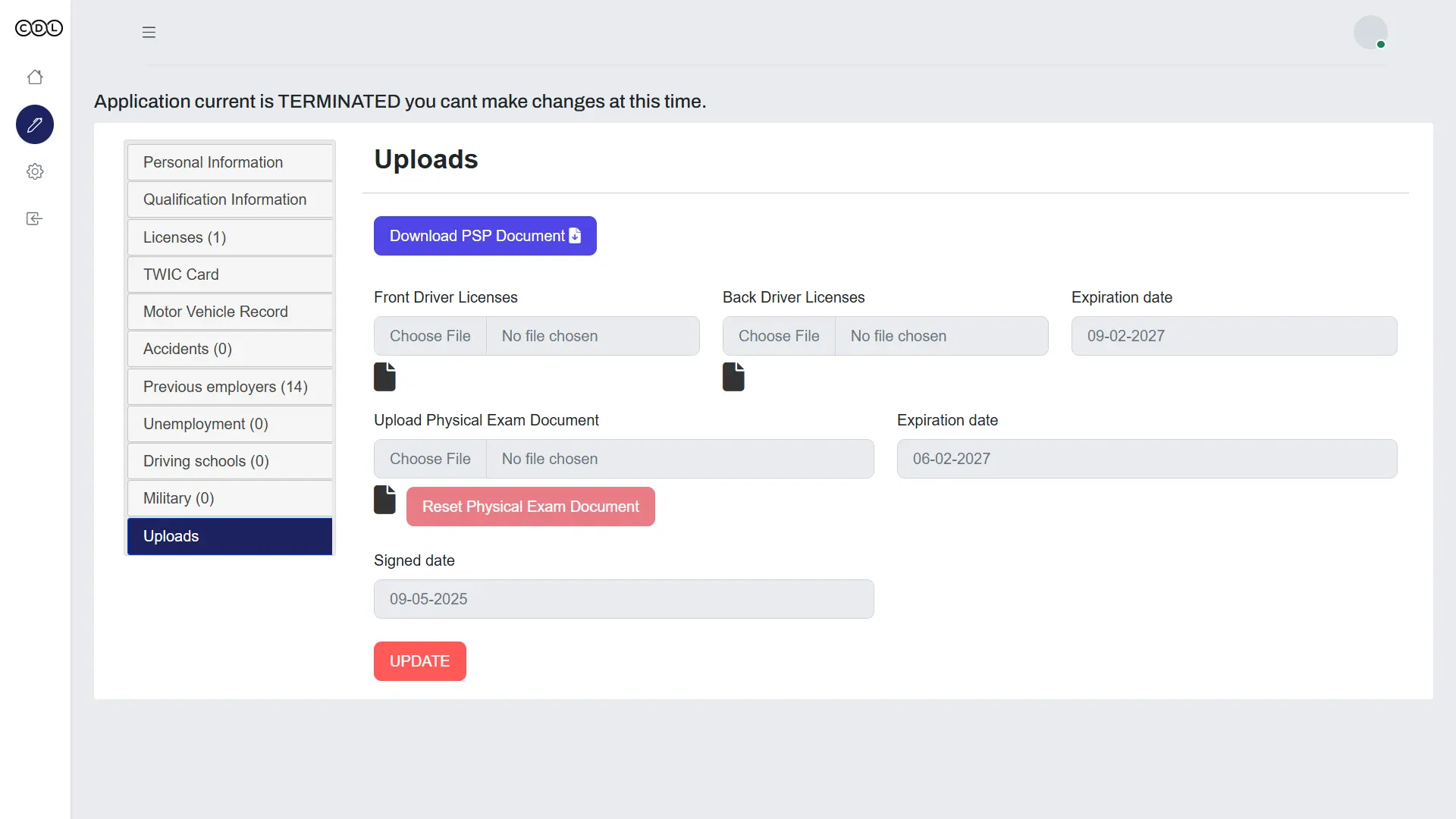Go to Accidents (0) section
The image size is (1456, 819).
coord(230,349)
